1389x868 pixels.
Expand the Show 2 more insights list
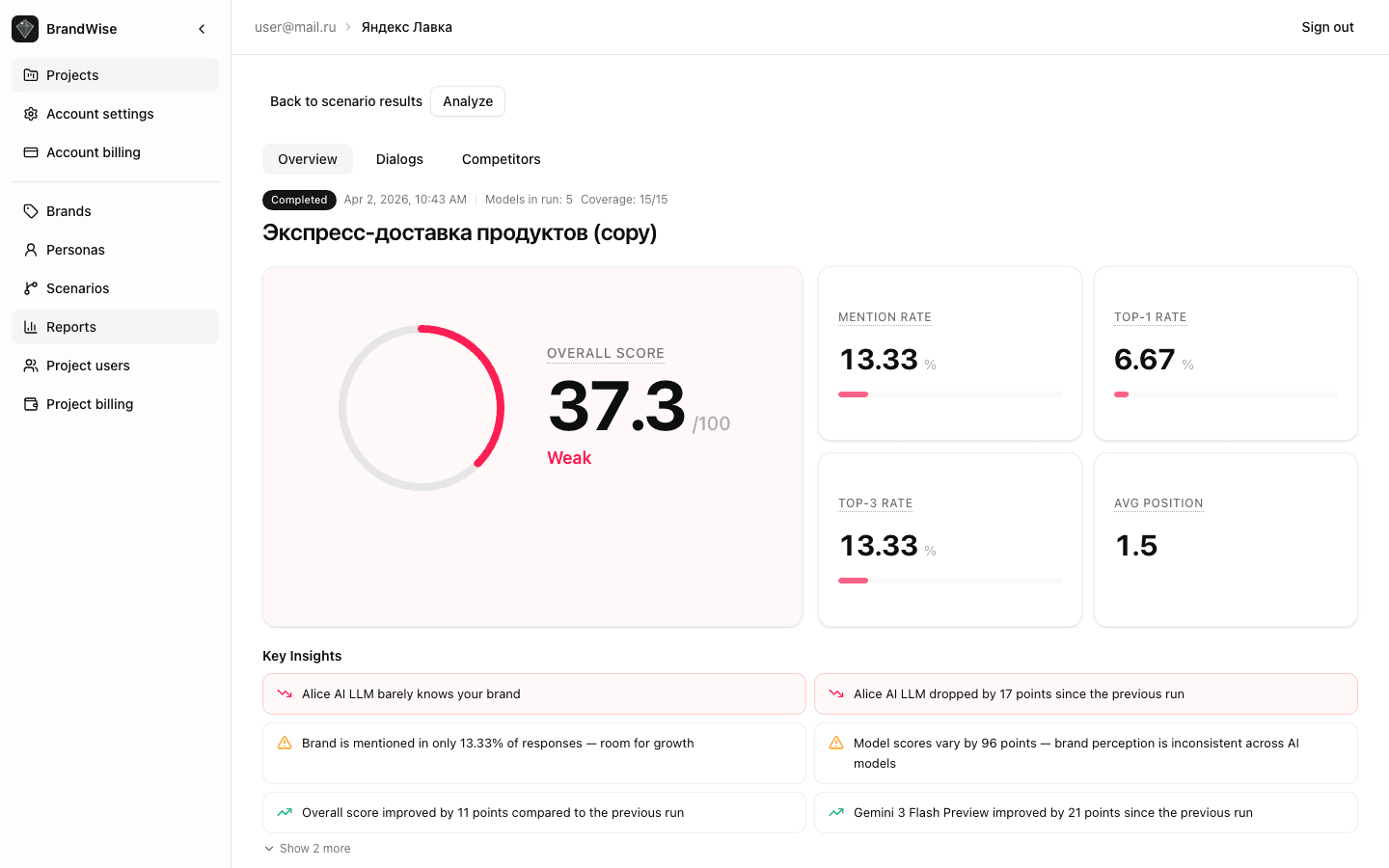click(307, 848)
